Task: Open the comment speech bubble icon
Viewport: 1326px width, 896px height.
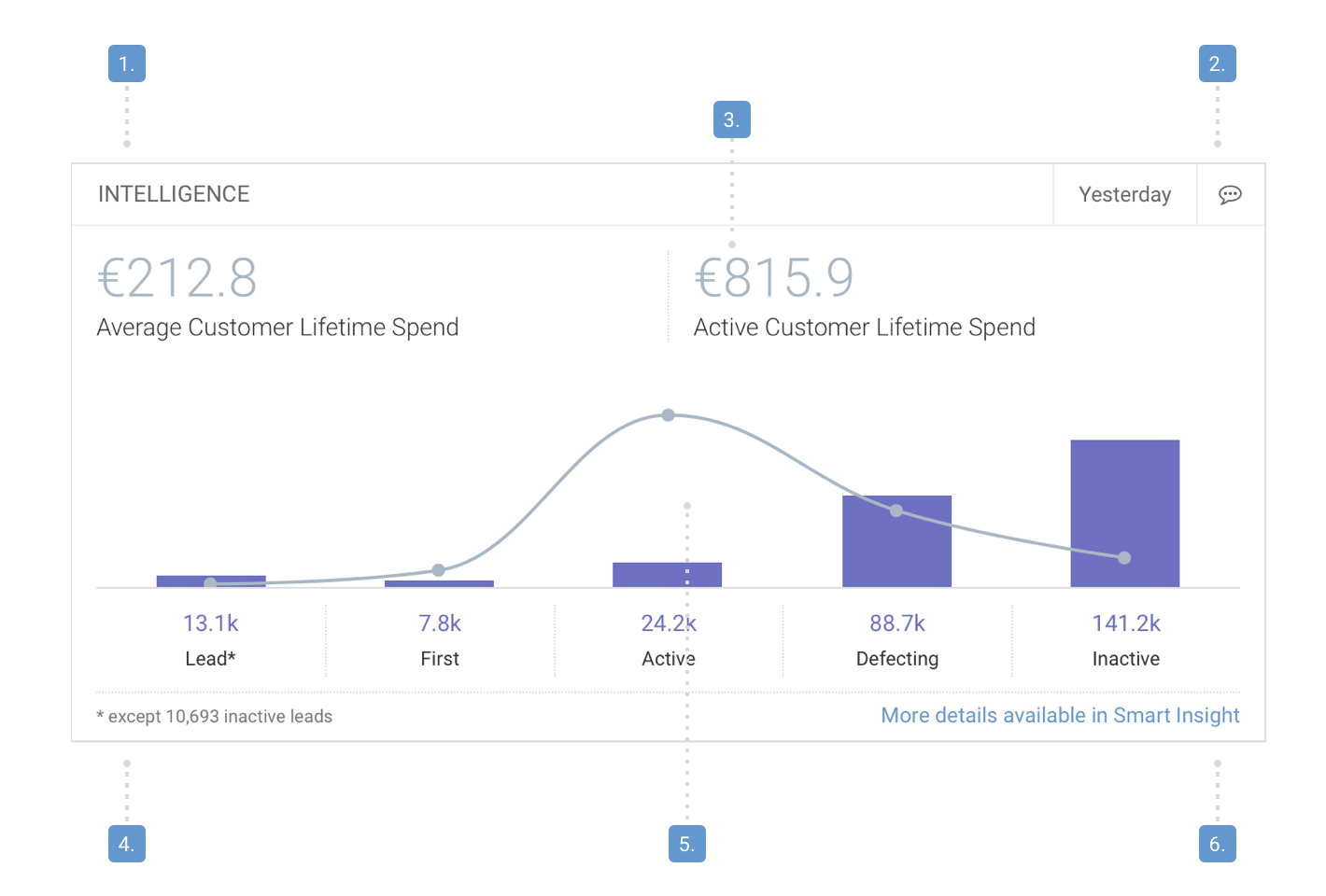Action: 1230,194
